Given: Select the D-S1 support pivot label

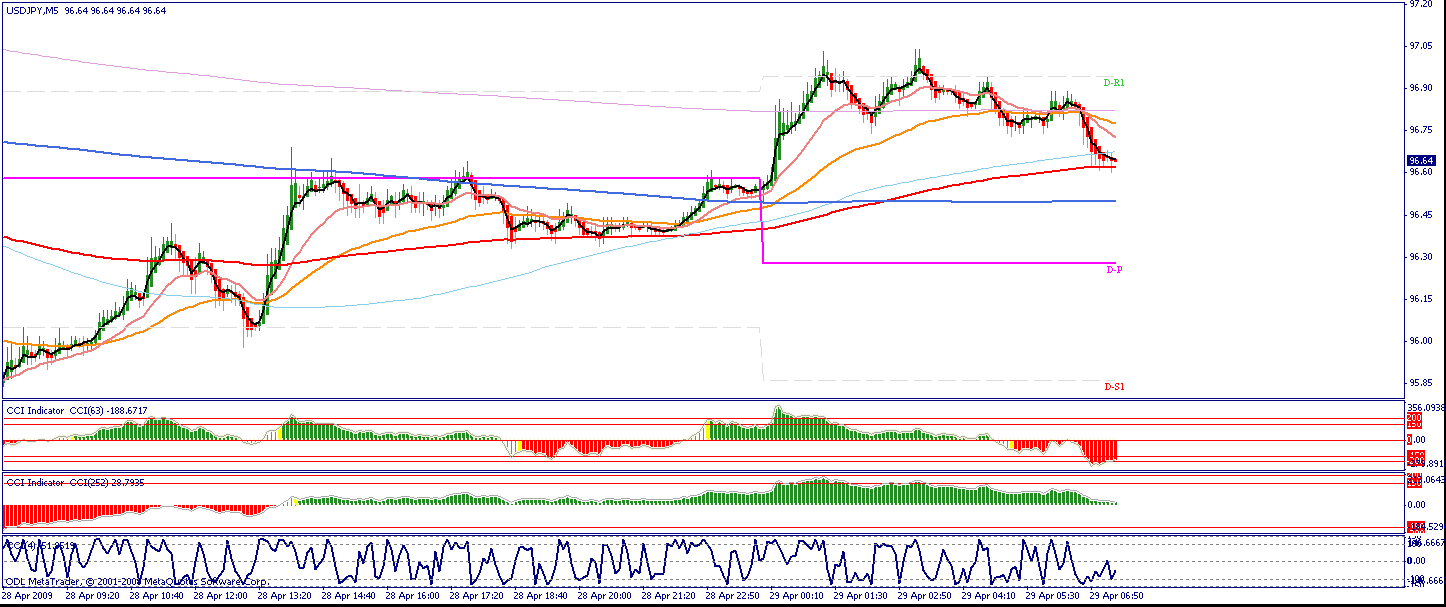Looking at the screenshot, I should pyautogui.click(x=1115, y=386).
